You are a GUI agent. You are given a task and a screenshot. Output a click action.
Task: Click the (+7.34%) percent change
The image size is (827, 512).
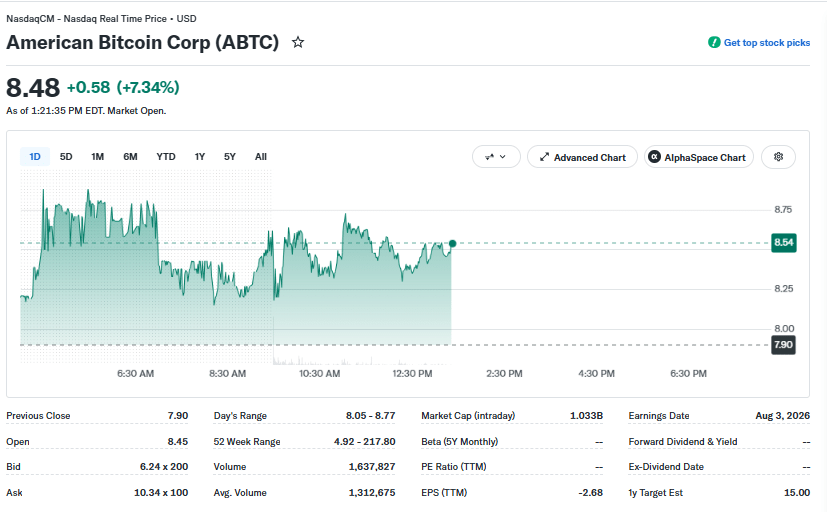[148, 87]
